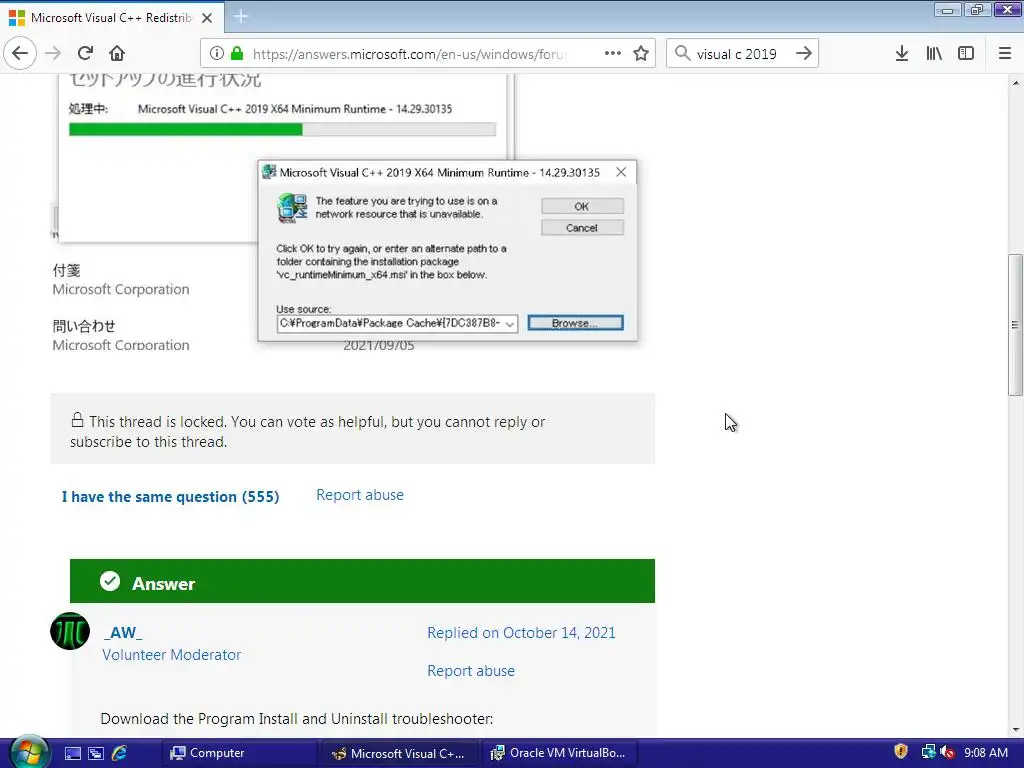The width and height of the screenshot is (1024, 768).
Task: Submit search with the go arrow
Action: tap(804, 54)
